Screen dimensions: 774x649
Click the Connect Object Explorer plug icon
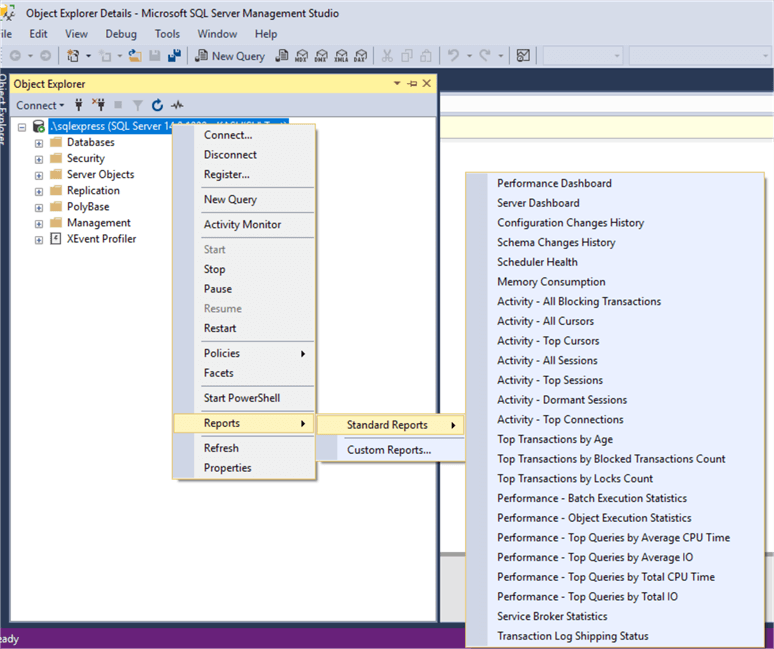tap(79, 105)
